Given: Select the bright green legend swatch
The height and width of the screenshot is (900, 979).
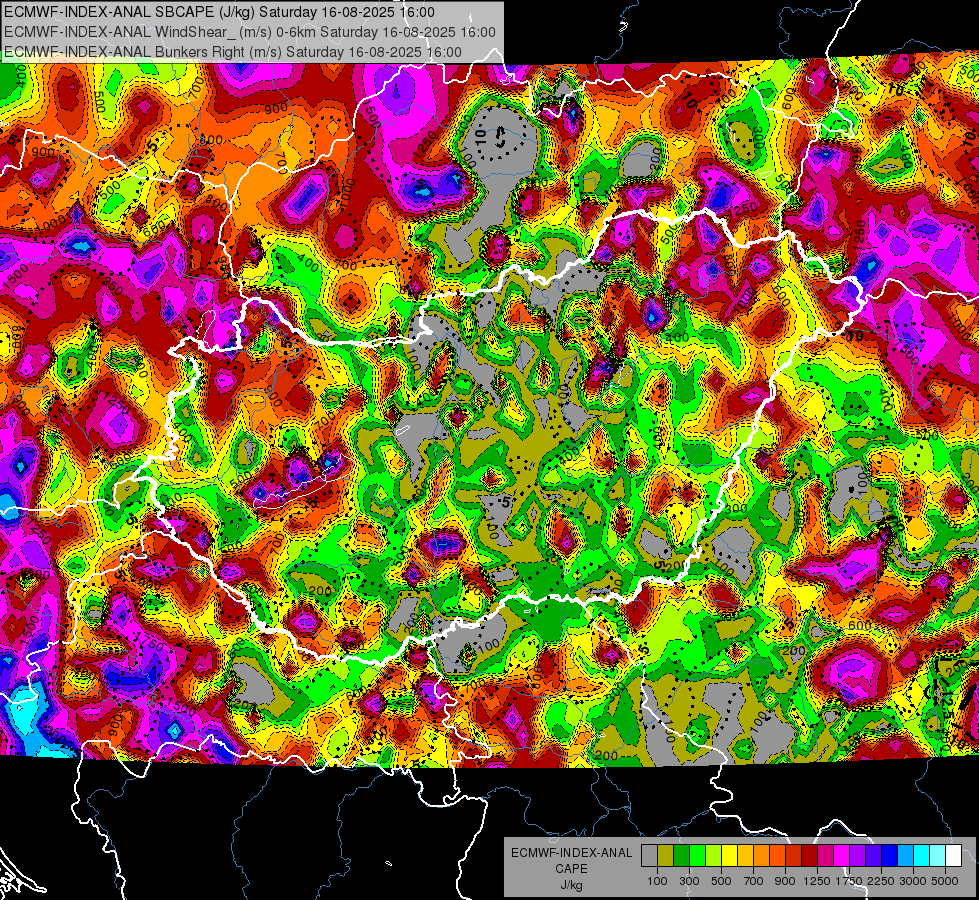Looking at the screenshot, I should pyautogui.click(x=697, y=856).
